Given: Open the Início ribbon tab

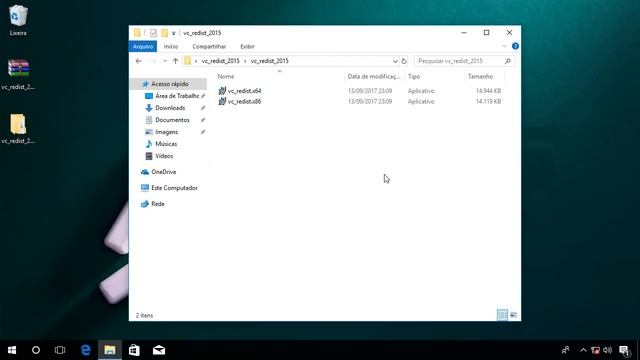Looking at the screenshot, I should tap(171, 47).
